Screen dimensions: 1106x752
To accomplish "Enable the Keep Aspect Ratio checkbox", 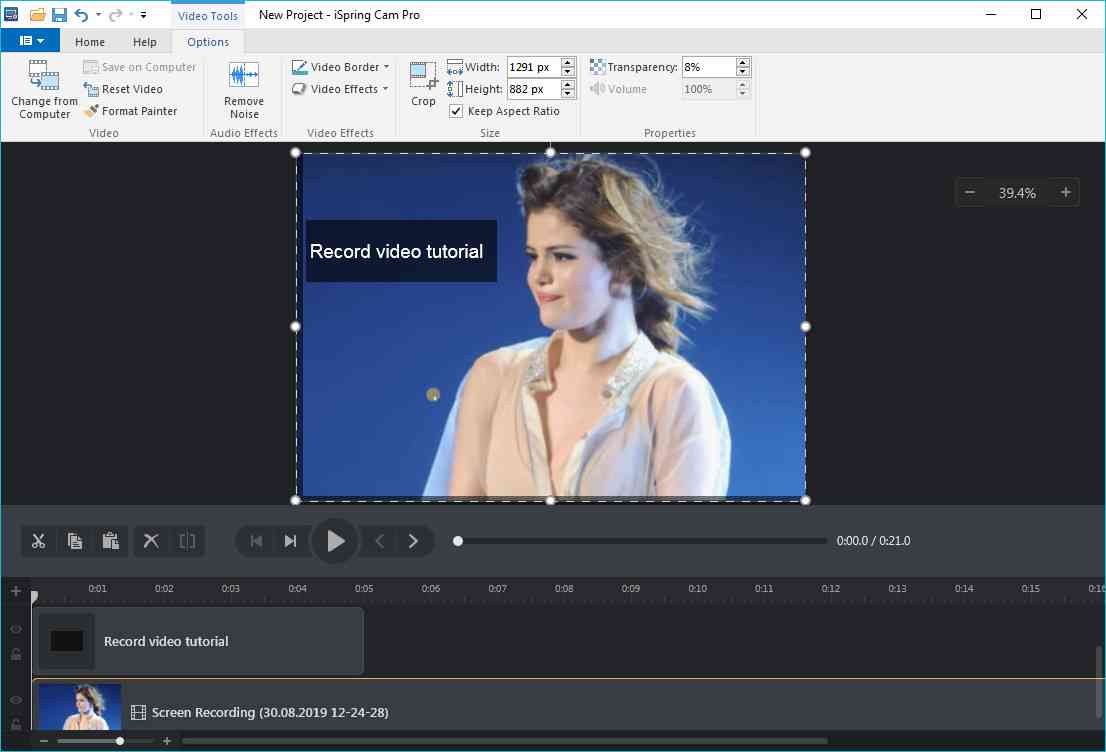I will [455, 111].
